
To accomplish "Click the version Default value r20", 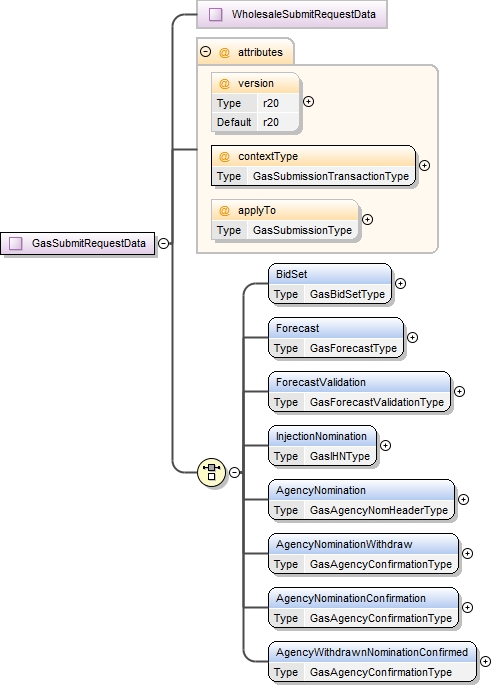I will (271, 122).
